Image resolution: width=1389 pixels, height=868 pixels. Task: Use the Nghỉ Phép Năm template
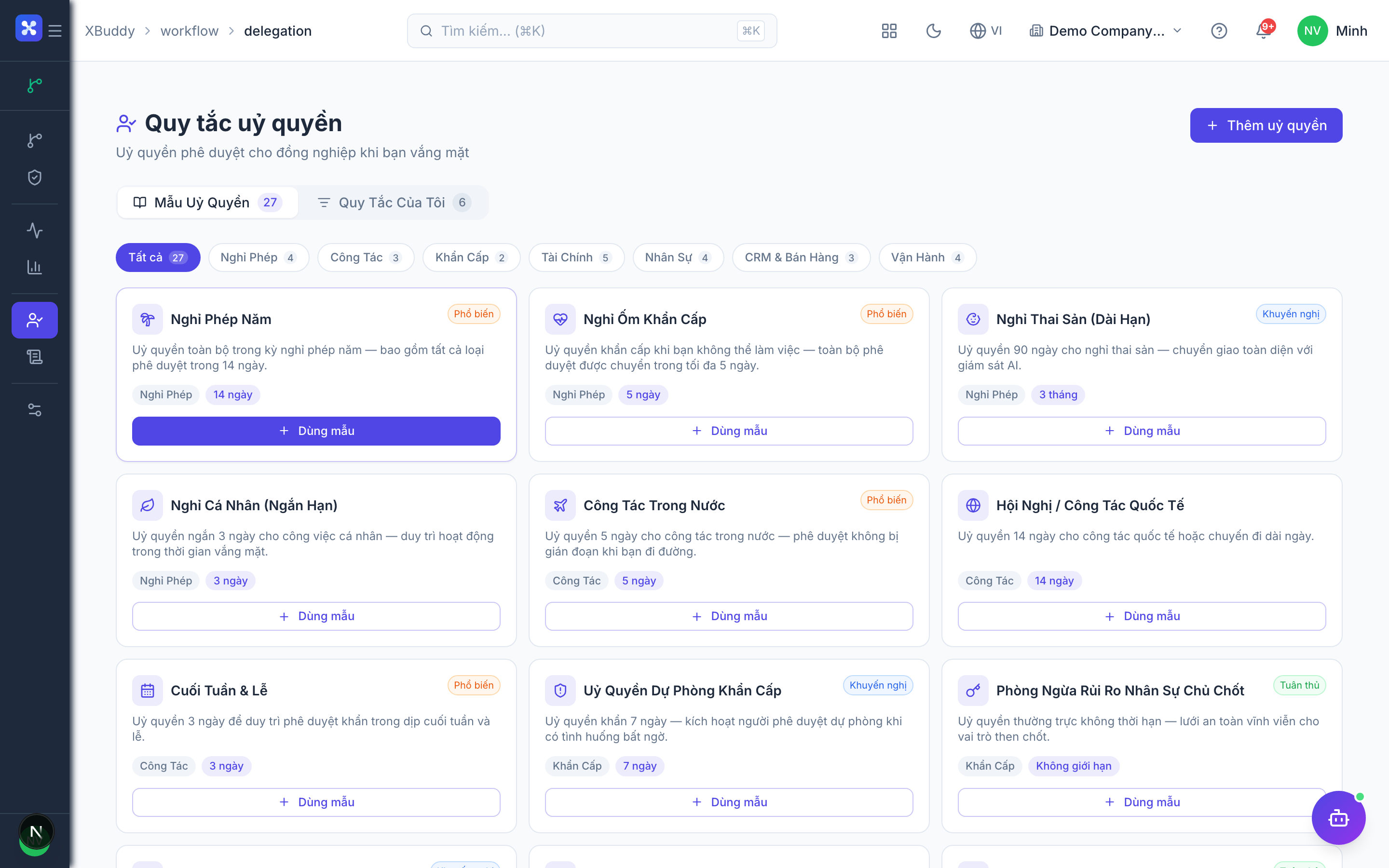[316, 431]
